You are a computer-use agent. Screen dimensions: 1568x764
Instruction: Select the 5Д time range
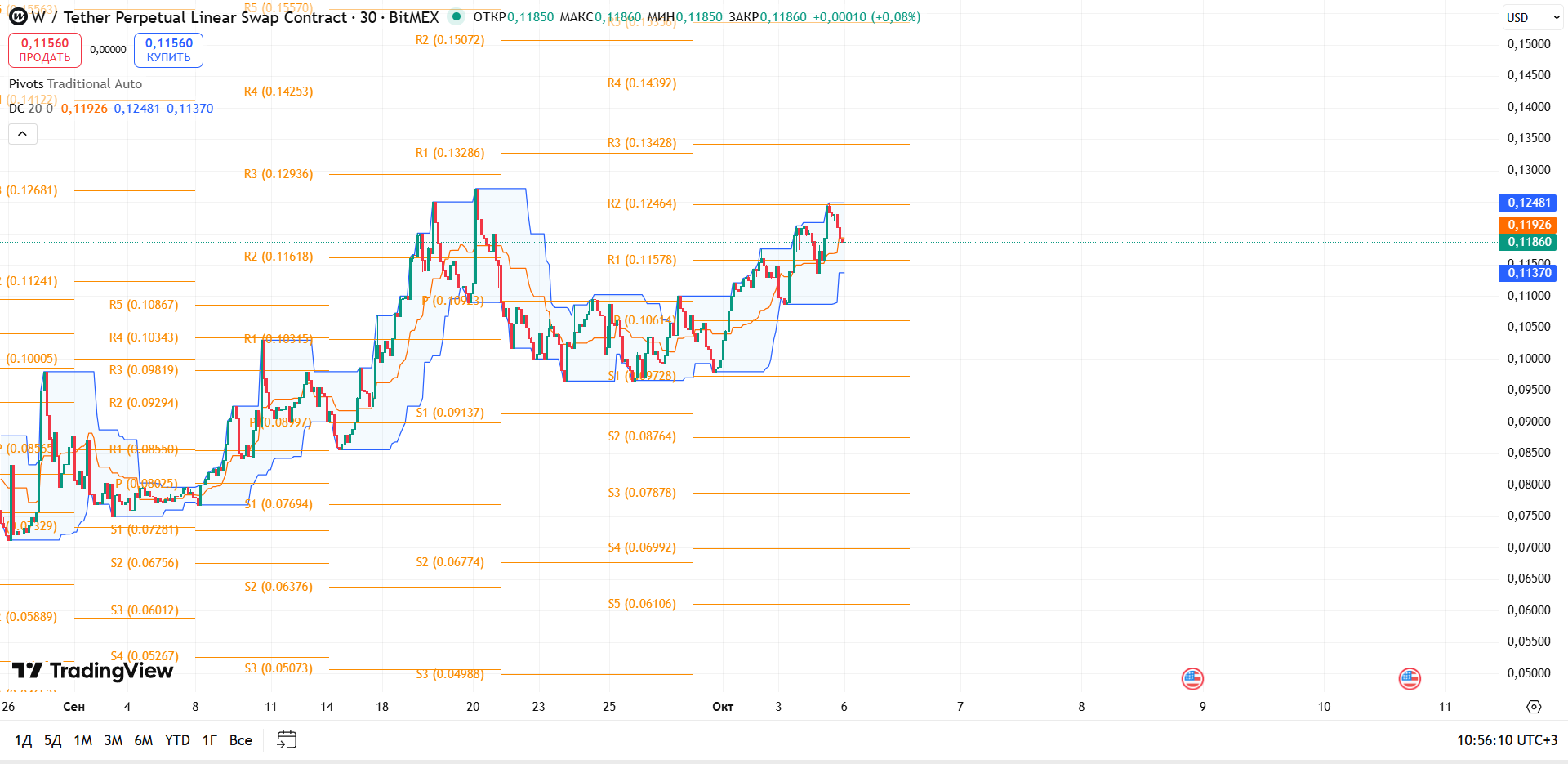[x=52, y=740]
